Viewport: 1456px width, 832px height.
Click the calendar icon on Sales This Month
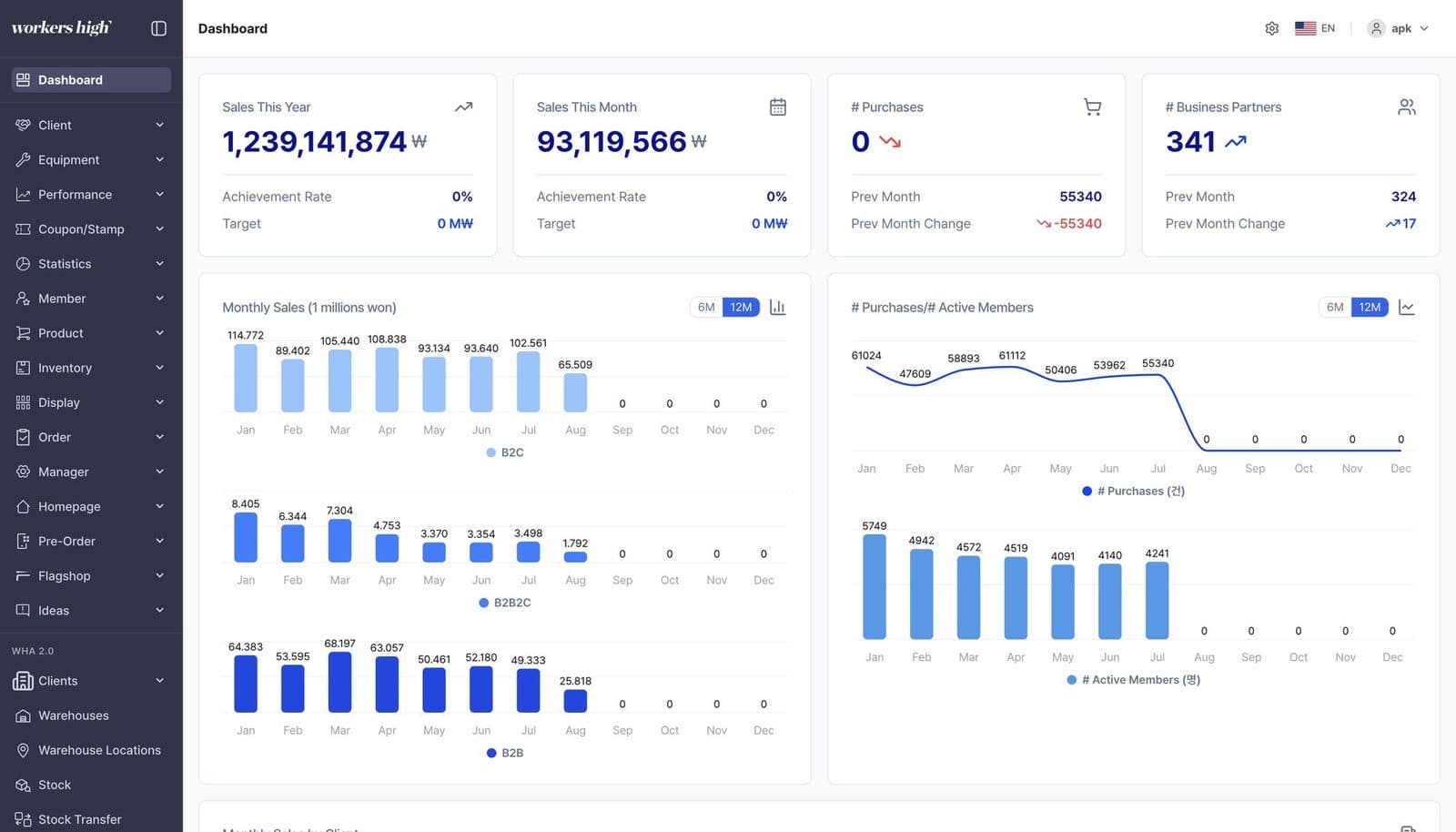pos(778,107)
